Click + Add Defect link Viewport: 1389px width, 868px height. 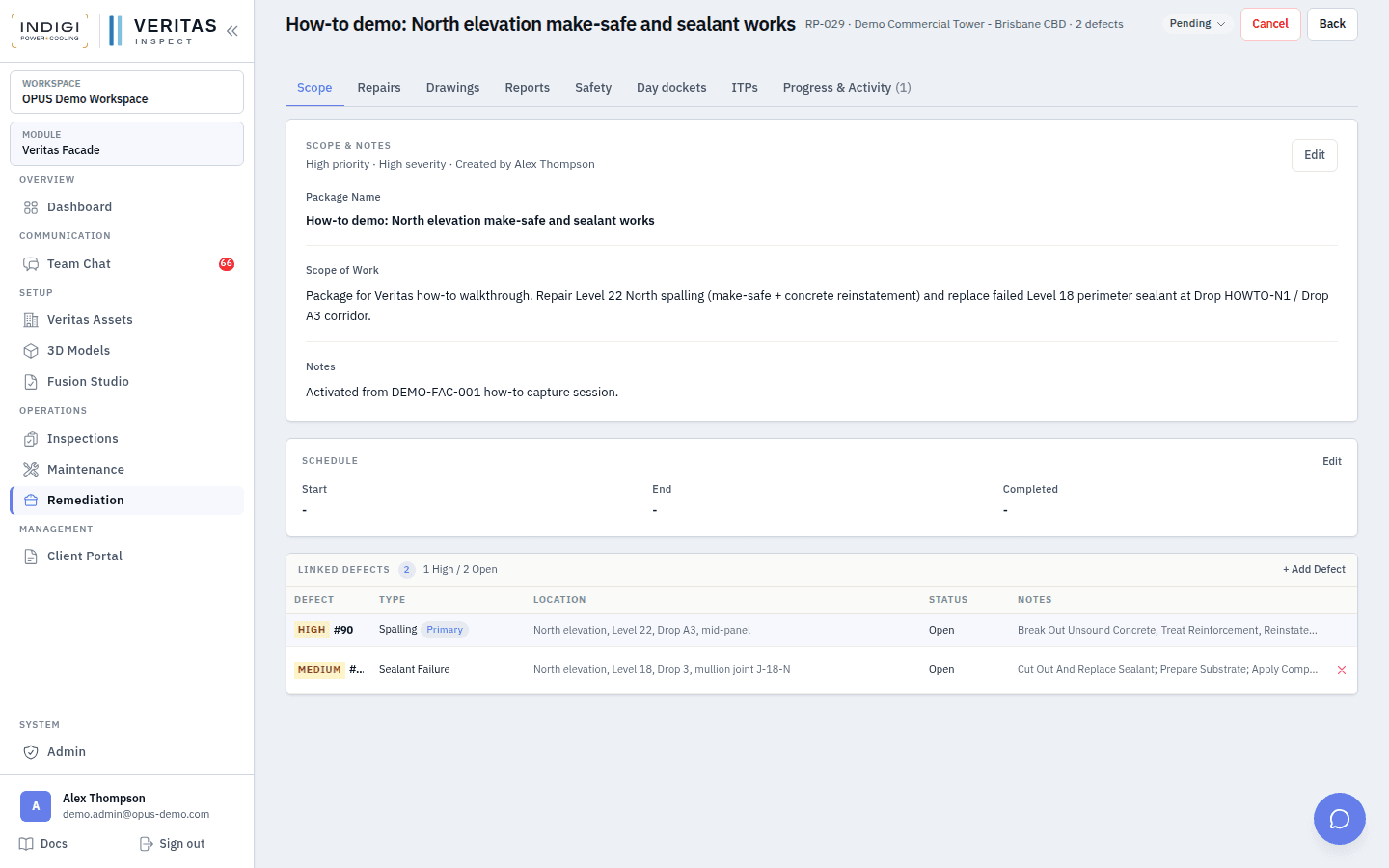click(1314, 570)
